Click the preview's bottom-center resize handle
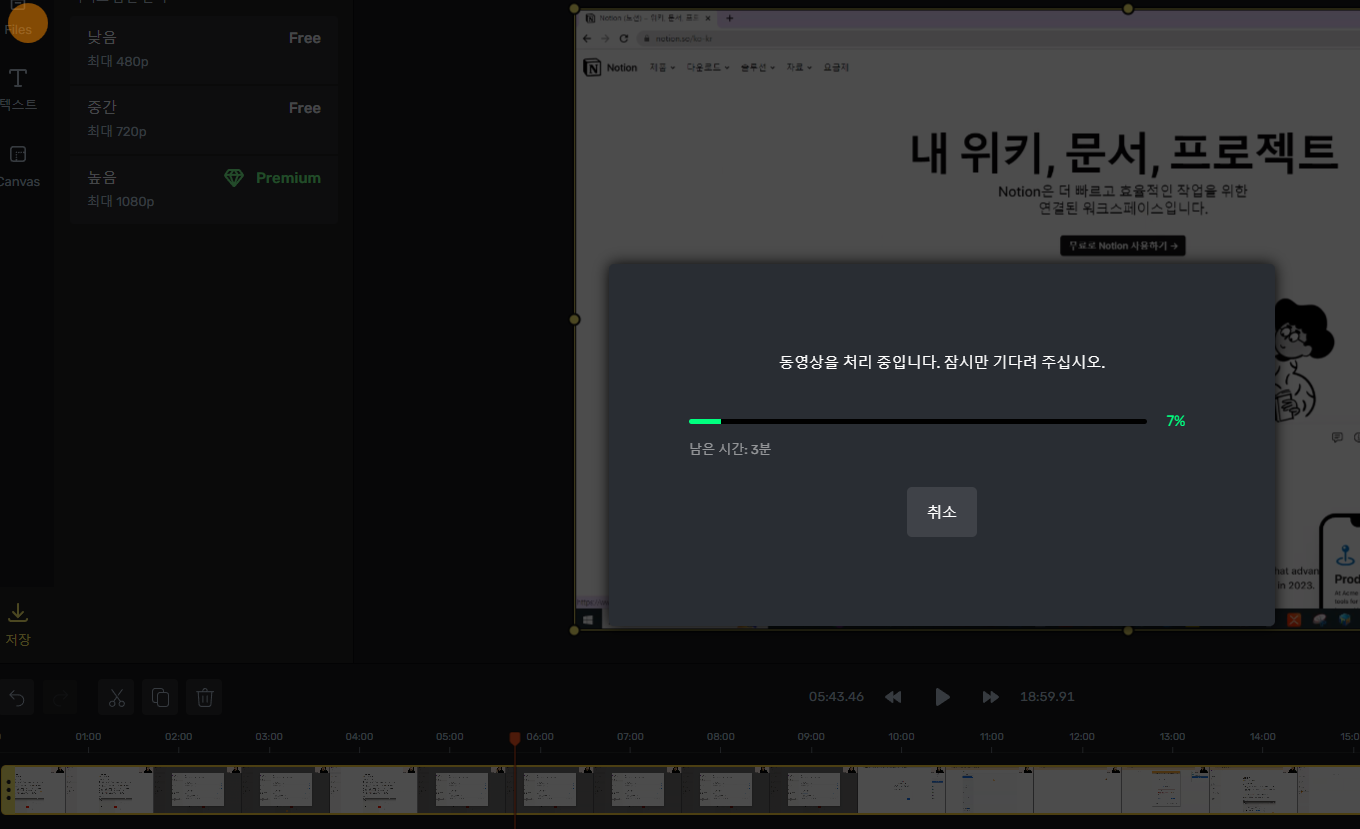Viewport: 1360px width, 829px height. click(x=1128, y=630)
